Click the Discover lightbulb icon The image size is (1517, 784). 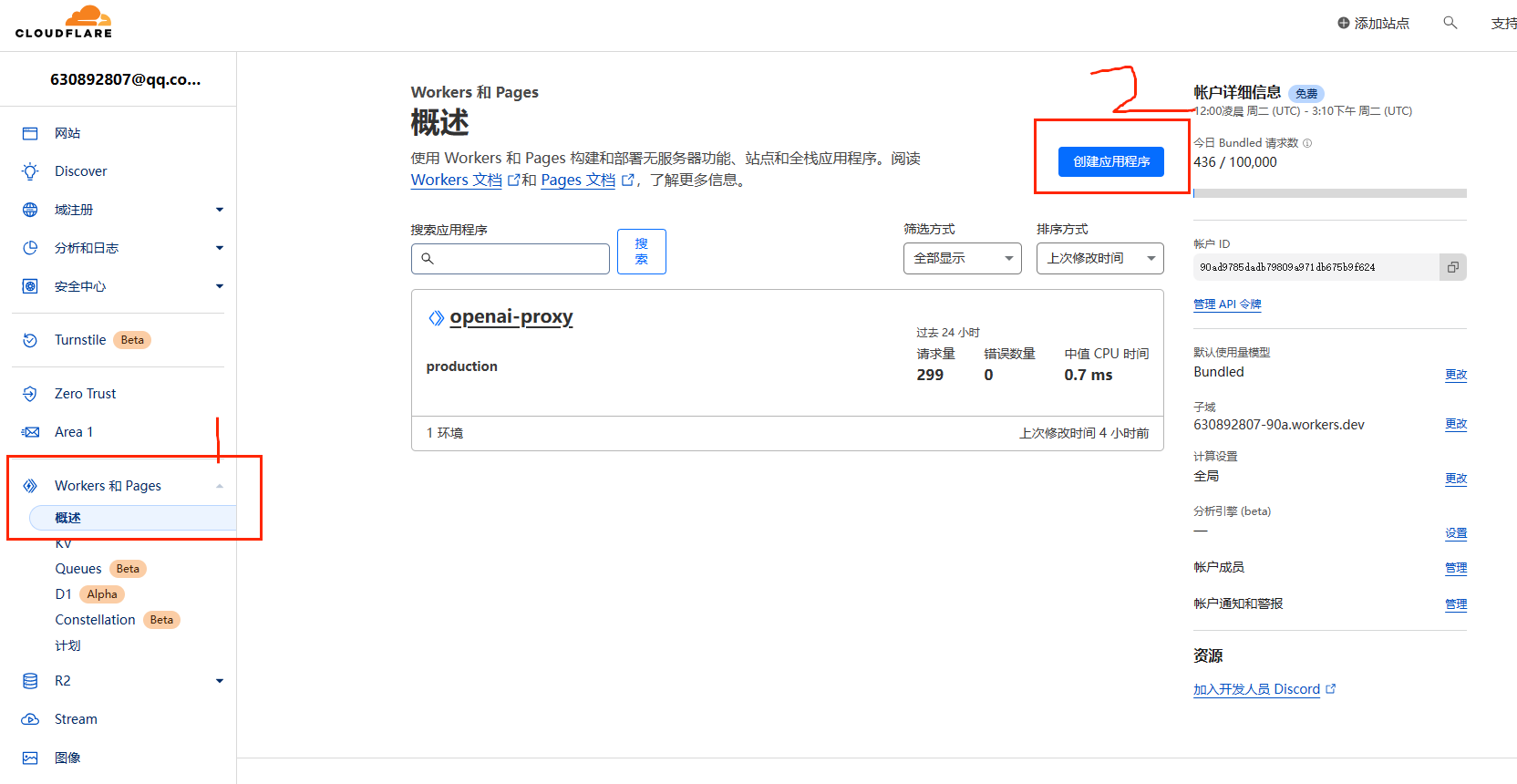point(30,171)
